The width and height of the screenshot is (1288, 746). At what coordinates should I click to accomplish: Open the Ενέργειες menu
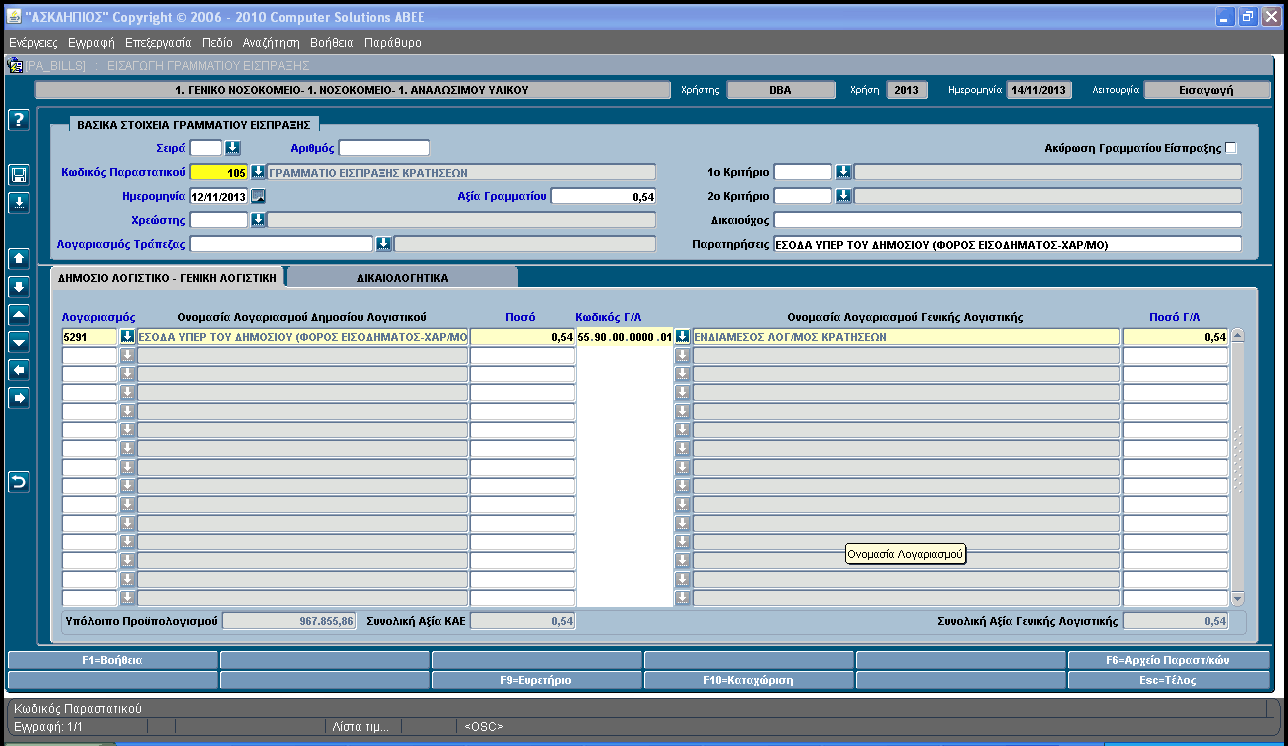33,43
